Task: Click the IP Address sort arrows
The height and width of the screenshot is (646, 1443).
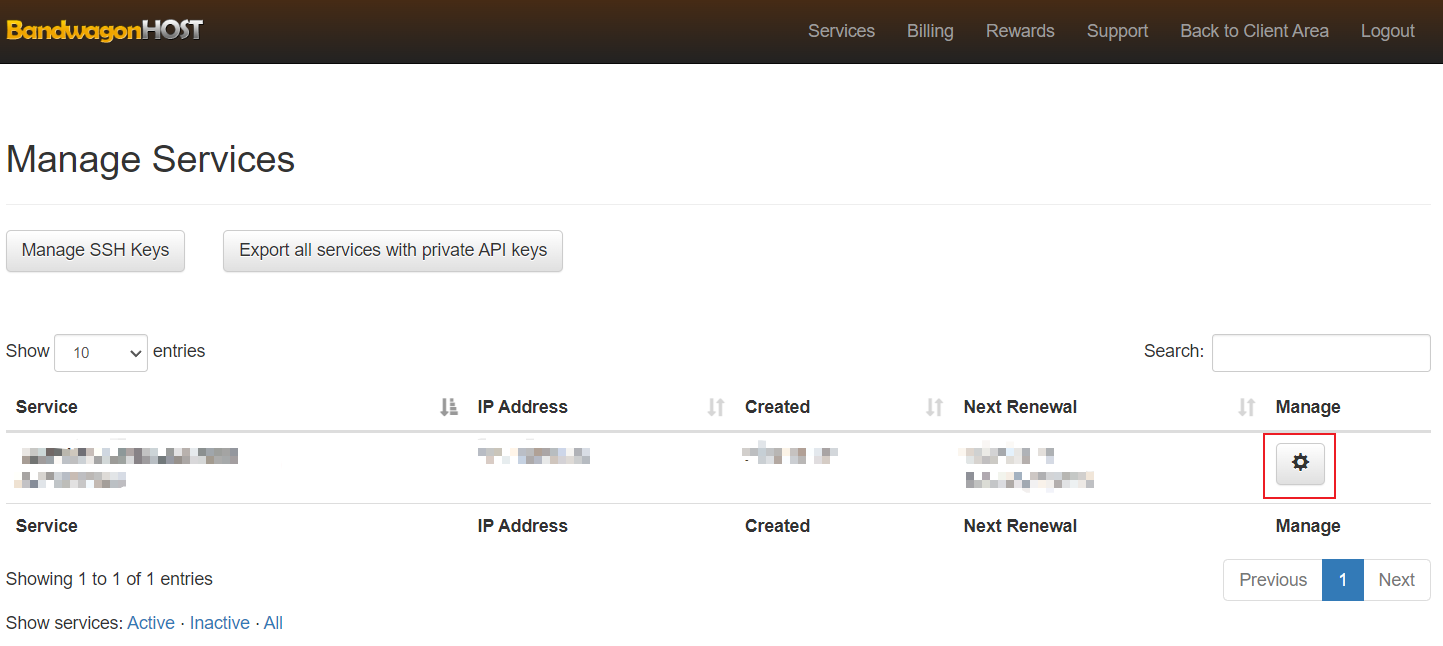Action: coord(716,407)
